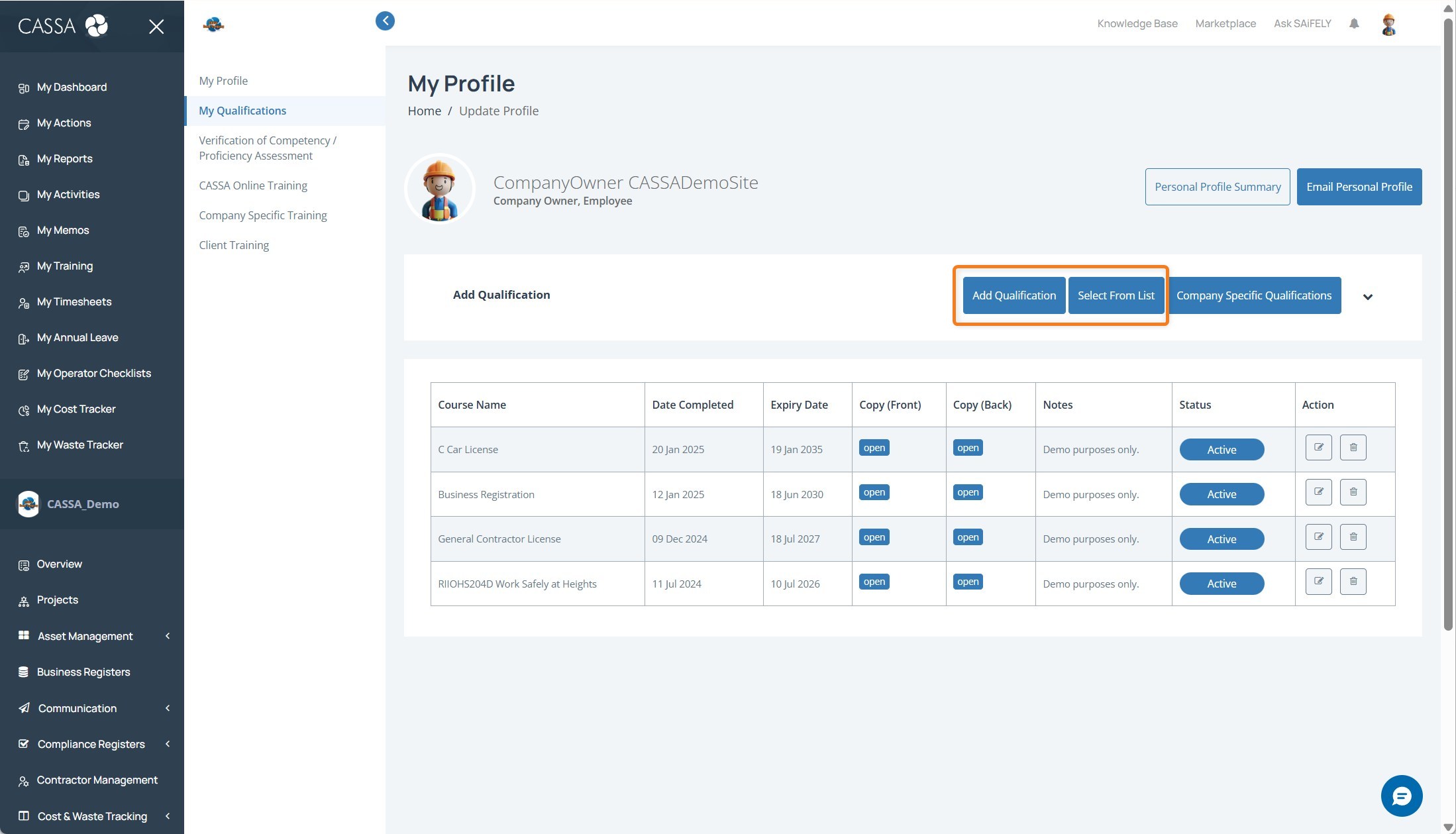Expand the Add Qualification section chevron
1456x834 pixels.
1367,297
